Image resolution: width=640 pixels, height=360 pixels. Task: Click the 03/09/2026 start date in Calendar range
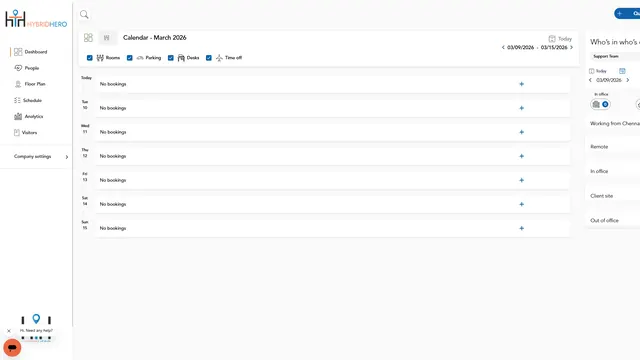coord(520,47)
